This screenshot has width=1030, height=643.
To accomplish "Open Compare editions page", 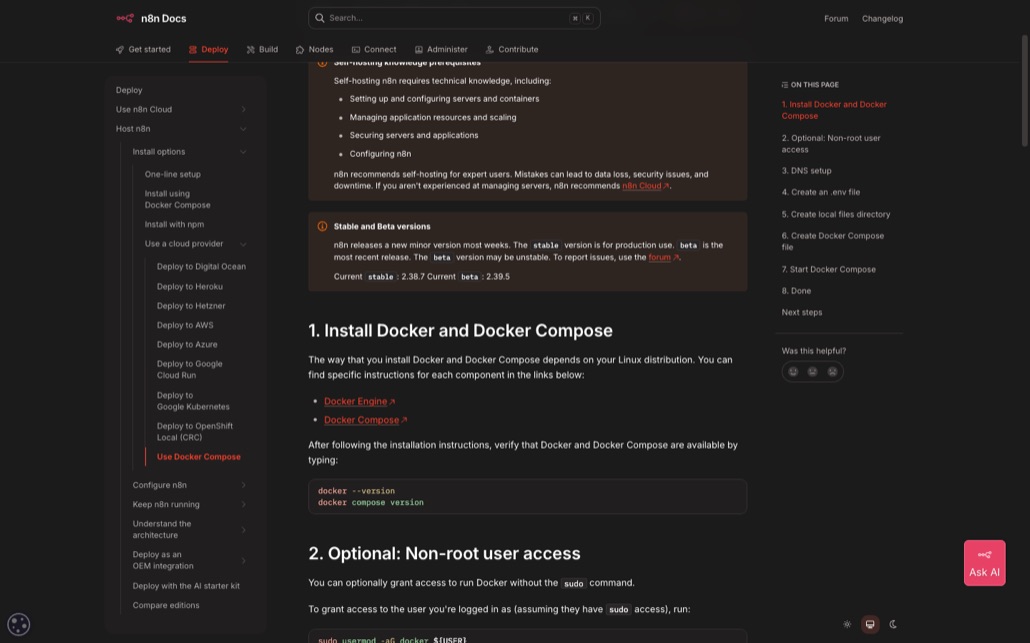I will point(166,606).
